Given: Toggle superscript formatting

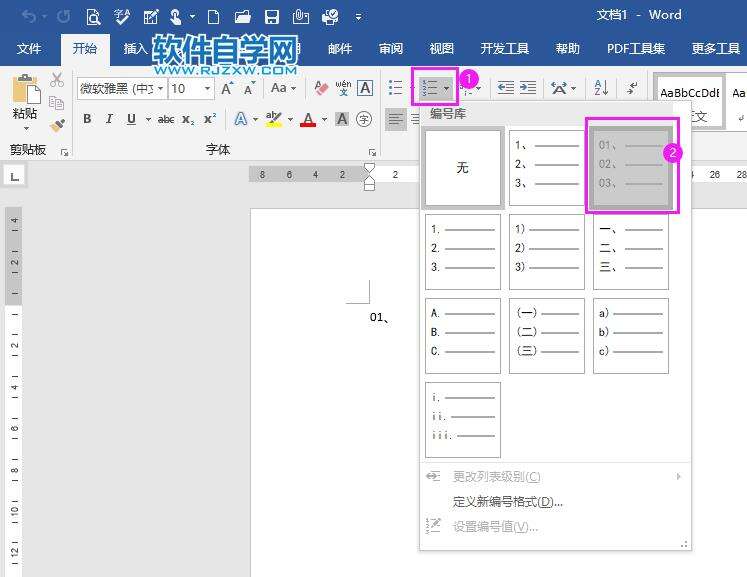Looking at the screenshot, I should [210, 119].
